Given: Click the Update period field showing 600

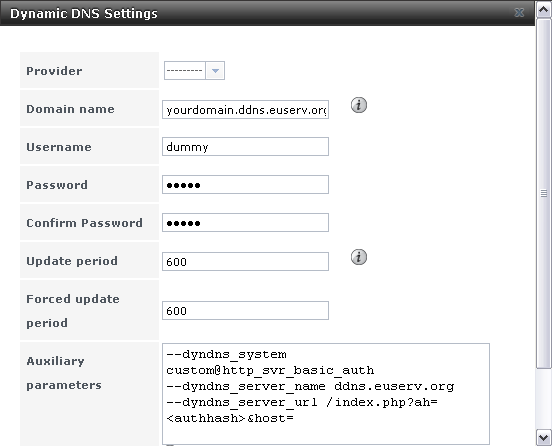Looking at the screenshot, I should pyautogui.click(x=245, y=262).
